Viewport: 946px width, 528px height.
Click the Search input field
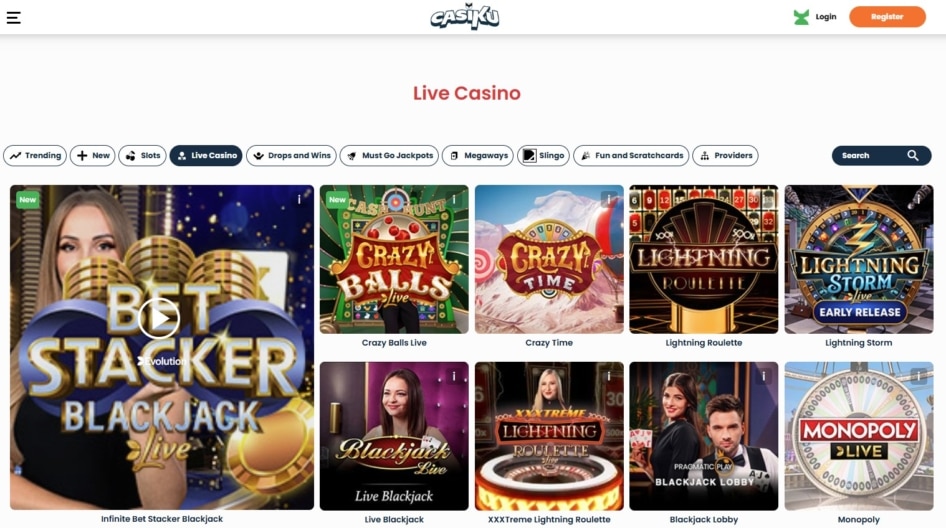click(x=881, y=156)
